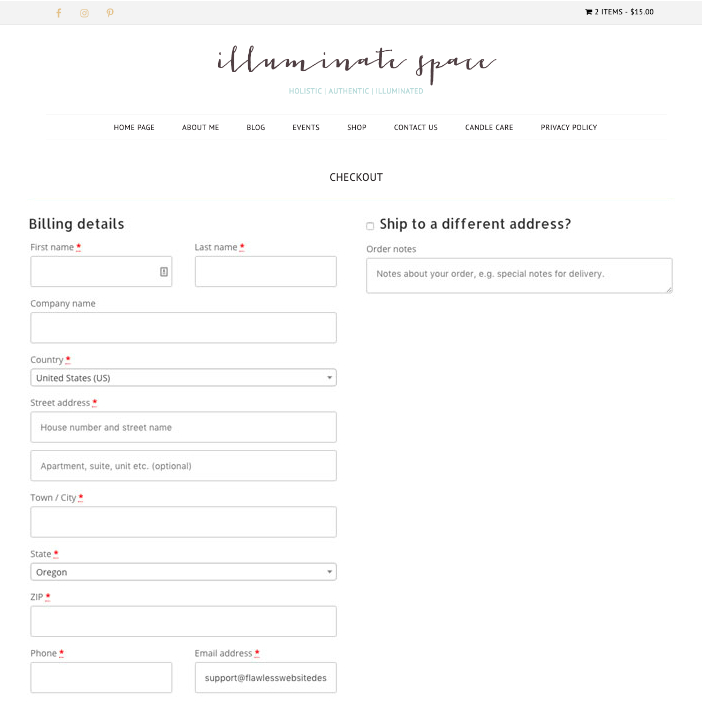Click the Company name field
Viewport: 702px width, 702px height.
(x=183, y=327)
